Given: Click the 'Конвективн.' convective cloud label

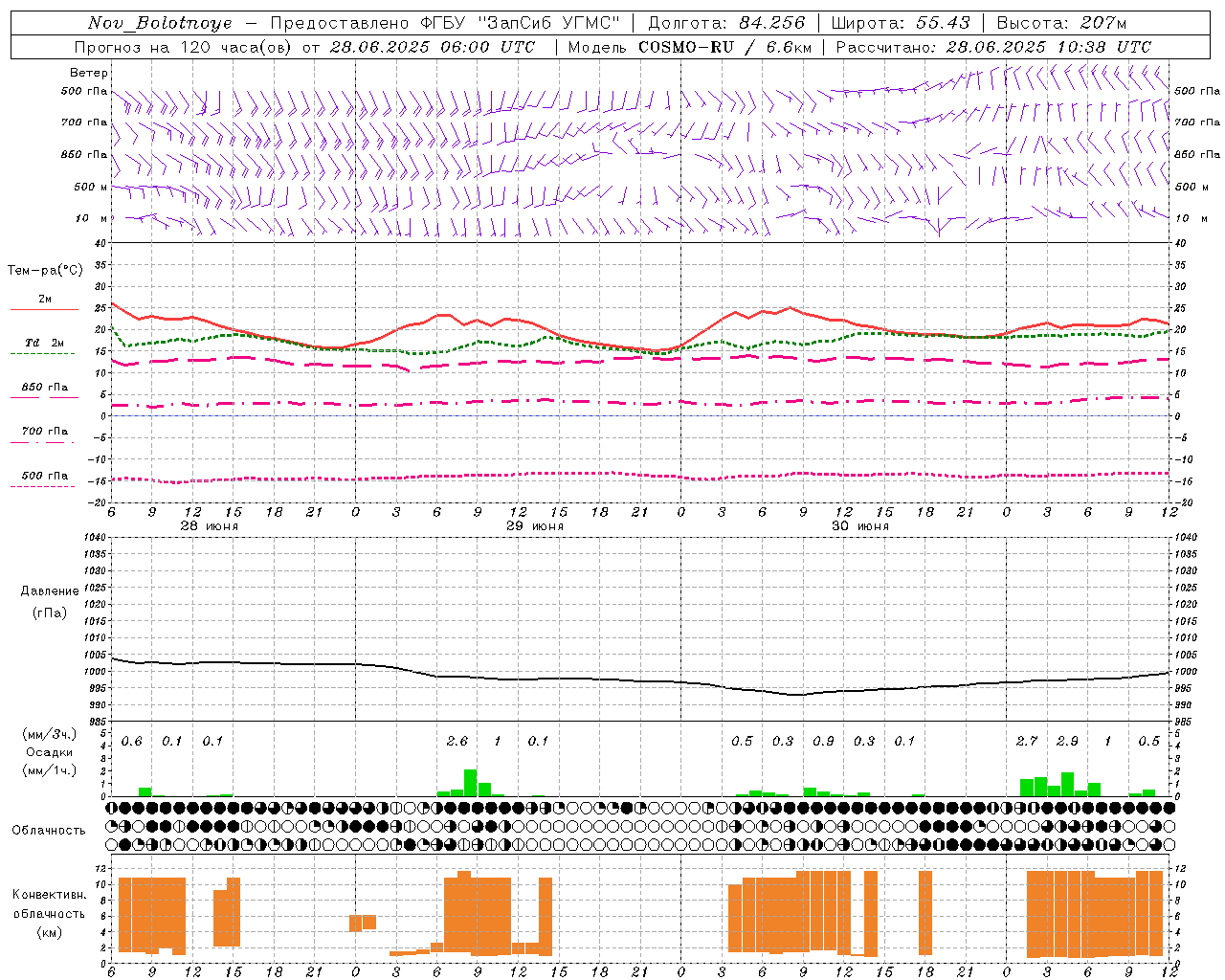Looking at the screenshot, I should [50, 895].
